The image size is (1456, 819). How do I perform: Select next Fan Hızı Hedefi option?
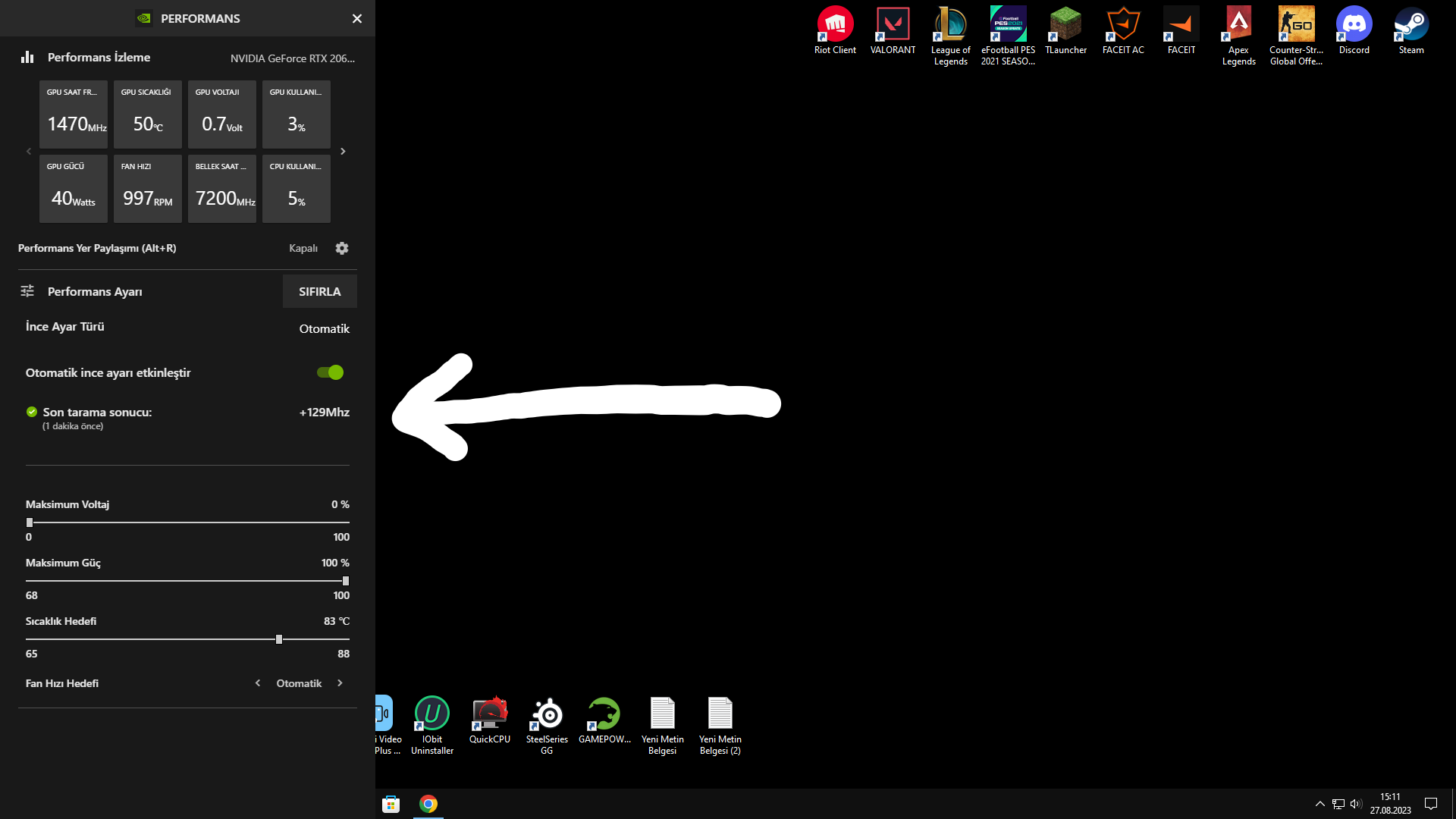(340, 683)
